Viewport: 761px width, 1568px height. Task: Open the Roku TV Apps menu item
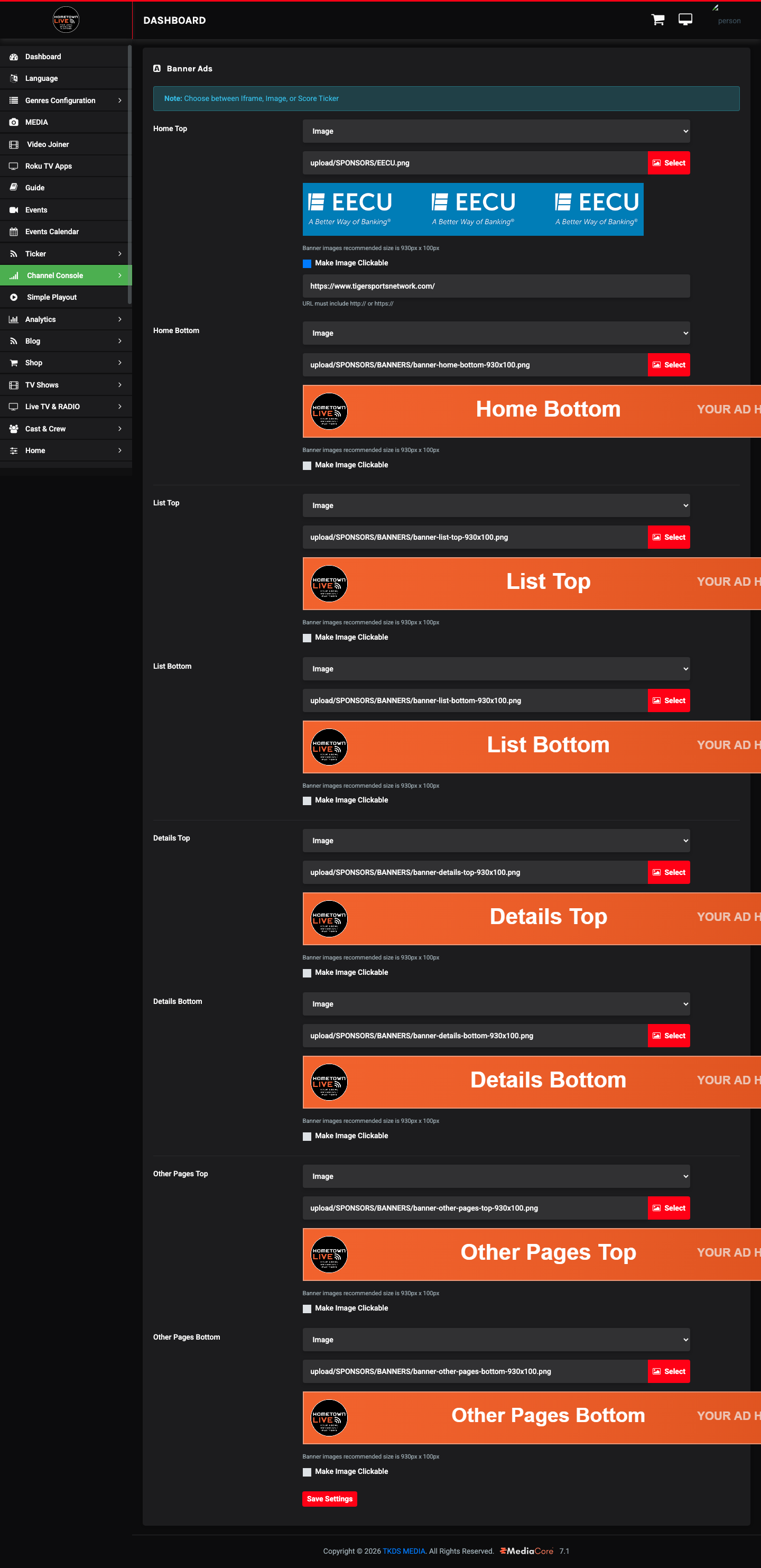coord(64,166)
